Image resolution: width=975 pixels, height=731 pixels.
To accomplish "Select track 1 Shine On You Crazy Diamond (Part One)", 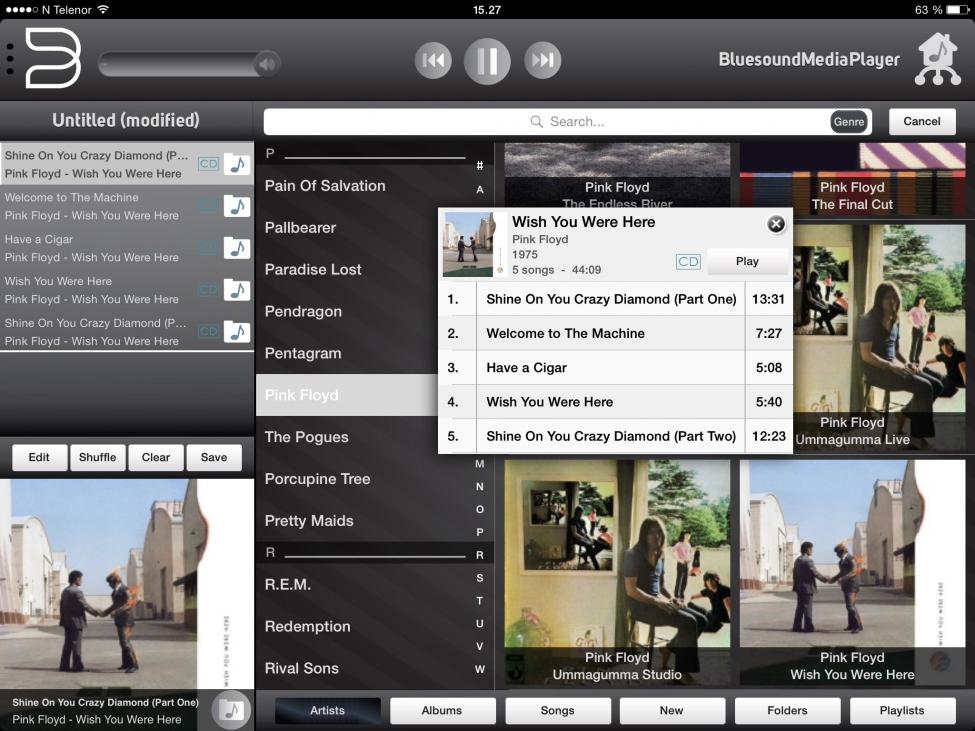I will click(x=616, y=299).
